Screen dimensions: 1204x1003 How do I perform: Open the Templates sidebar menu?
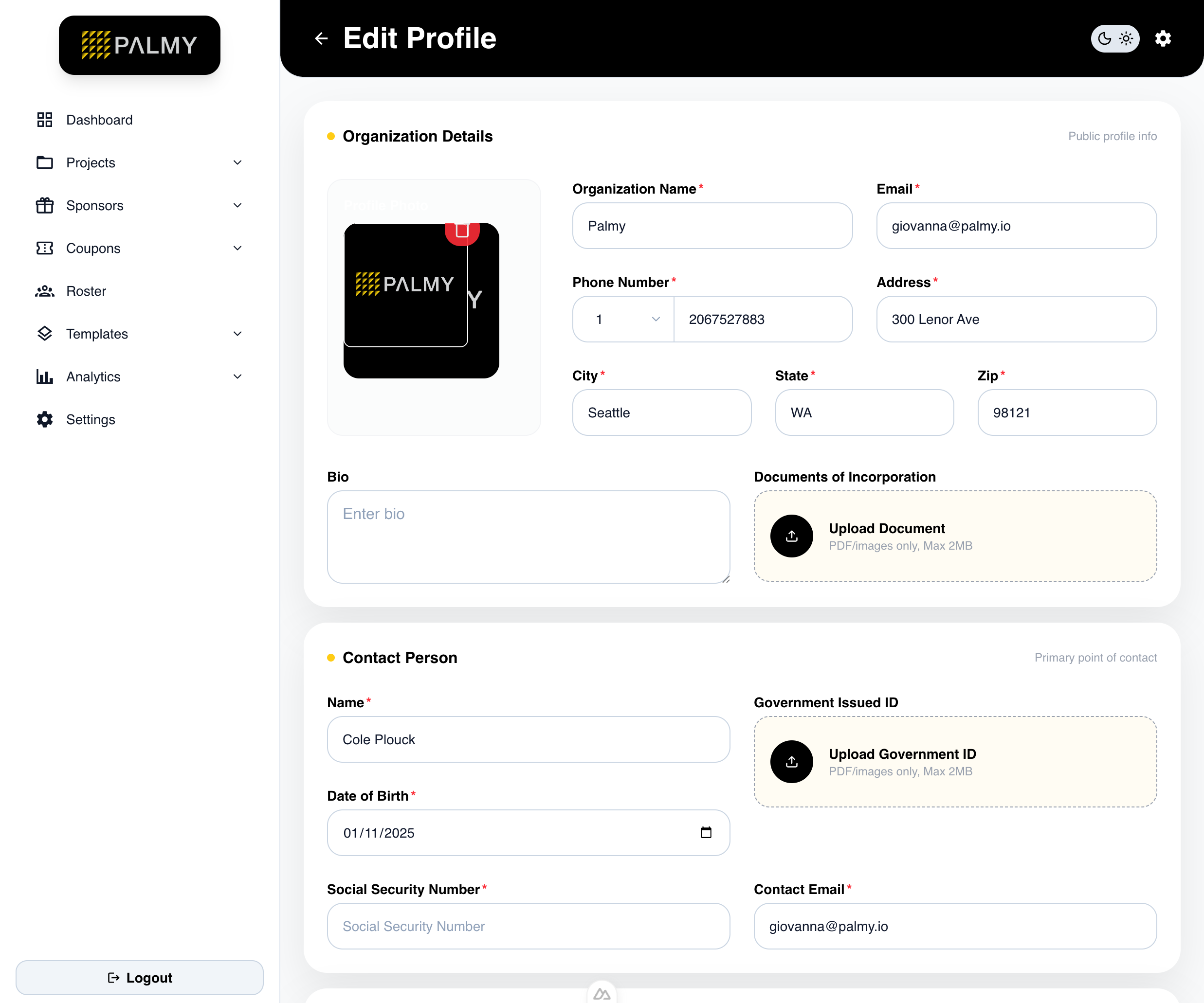(97, 334)
